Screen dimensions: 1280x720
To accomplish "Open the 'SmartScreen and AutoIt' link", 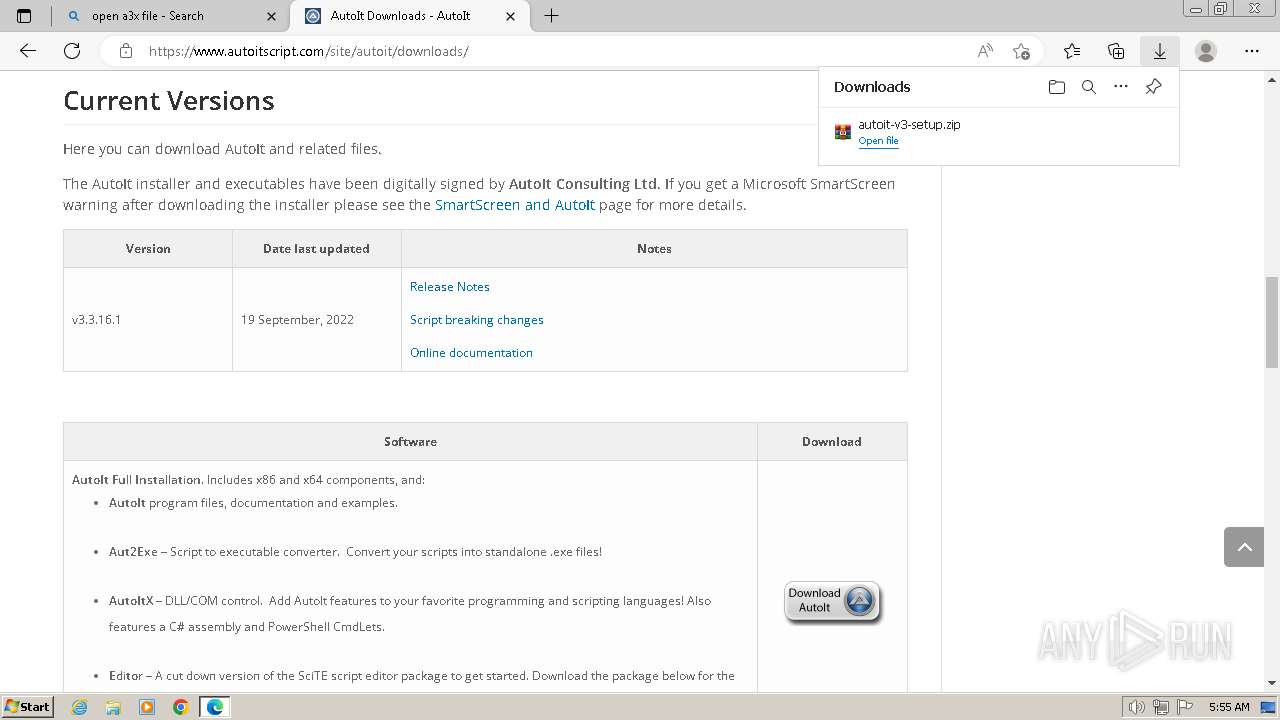I will click(515, 205).
